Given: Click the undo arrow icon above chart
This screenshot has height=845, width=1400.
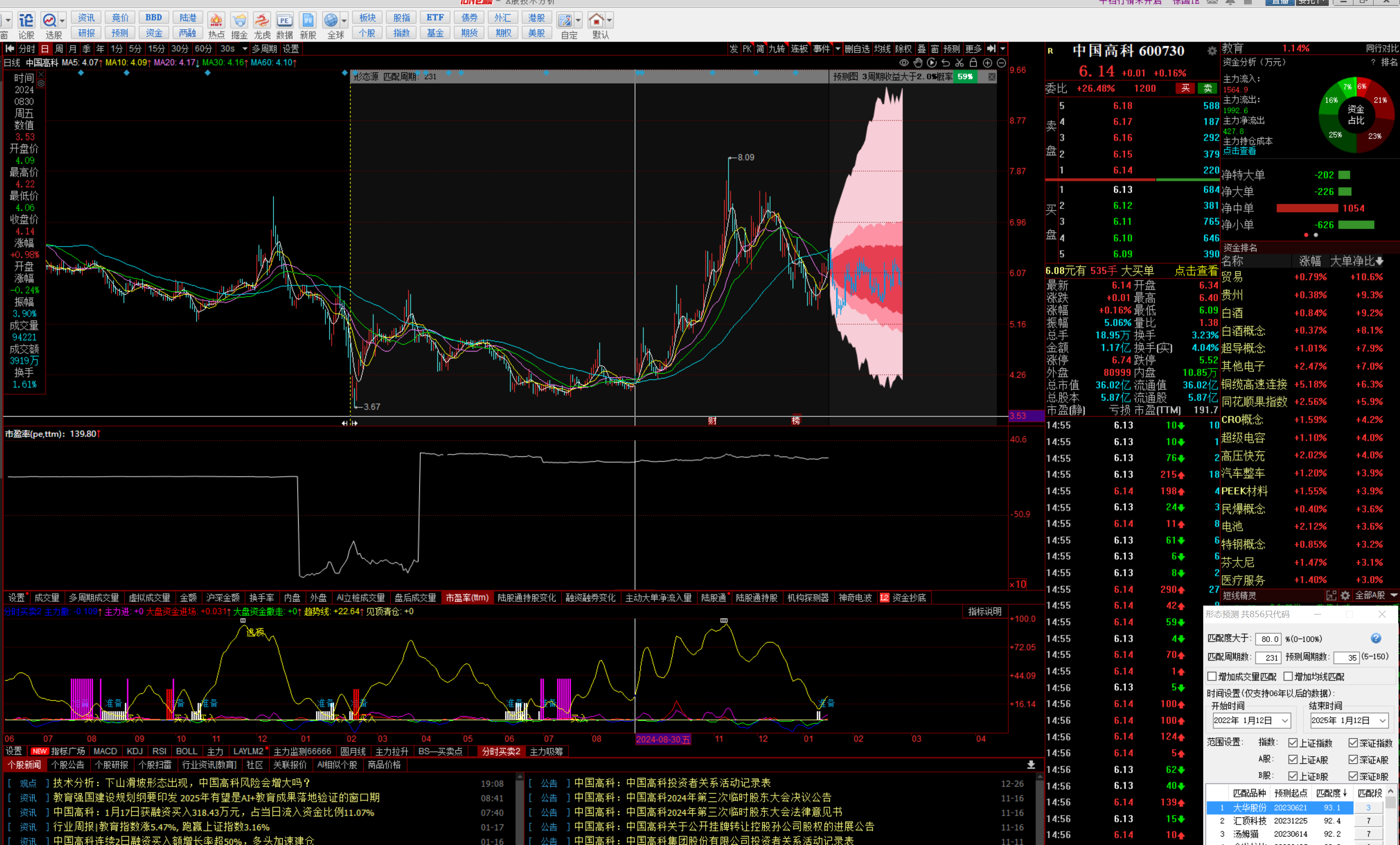Looking at the screenshot, I should click(x=946, y=63).
